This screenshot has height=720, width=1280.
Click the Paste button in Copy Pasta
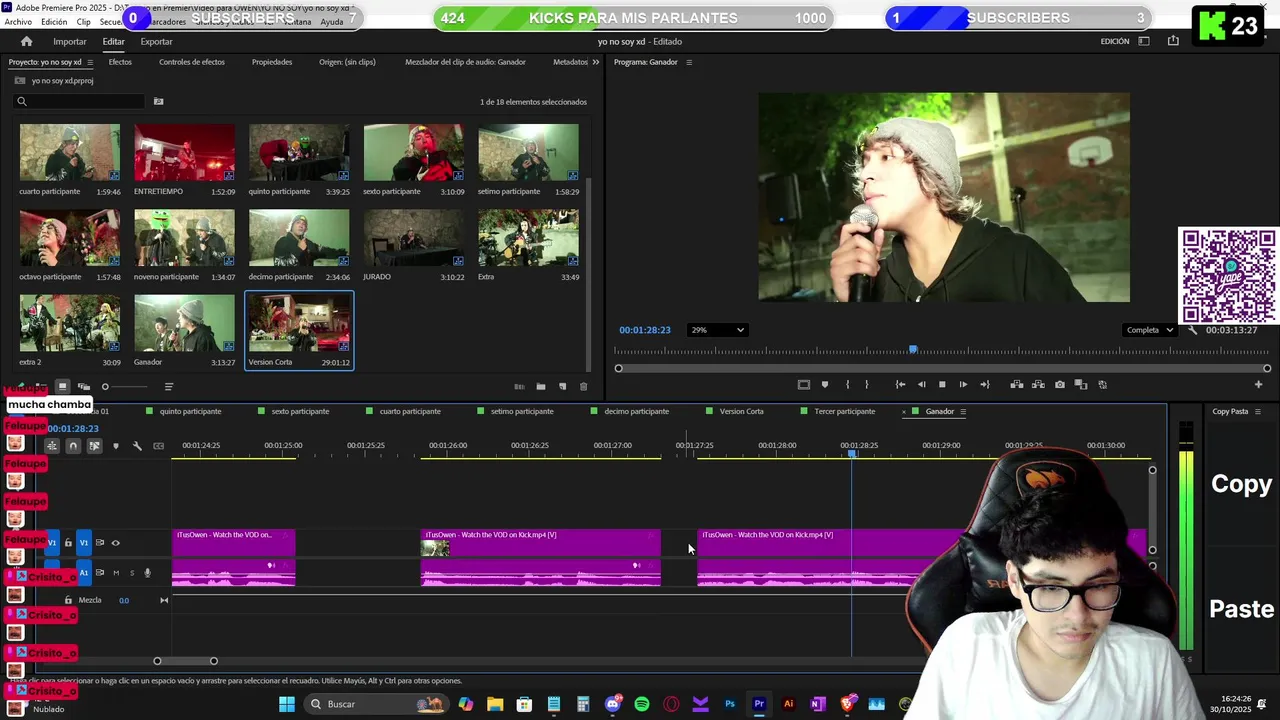(1241, 609)
